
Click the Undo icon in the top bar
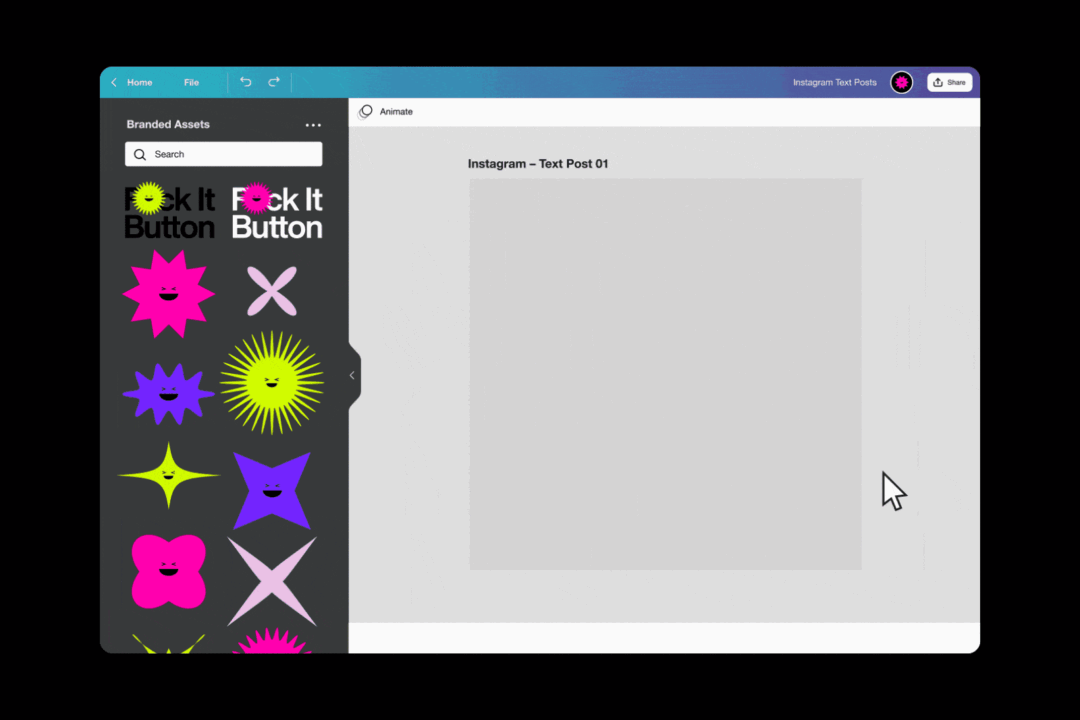[x=245, y=82]
